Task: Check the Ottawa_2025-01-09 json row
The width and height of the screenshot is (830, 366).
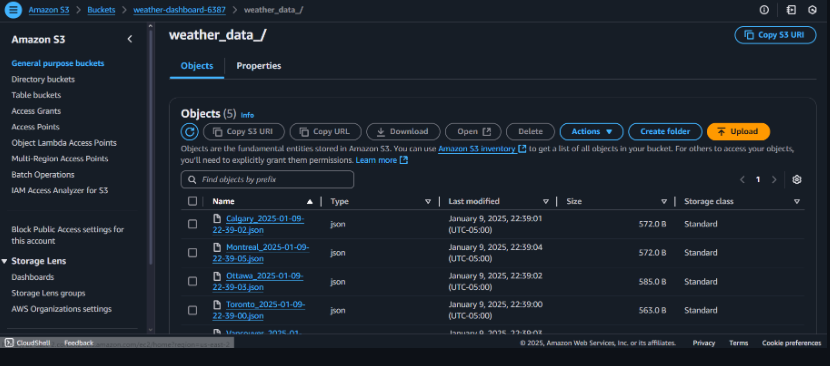Action: coord(192,281)
